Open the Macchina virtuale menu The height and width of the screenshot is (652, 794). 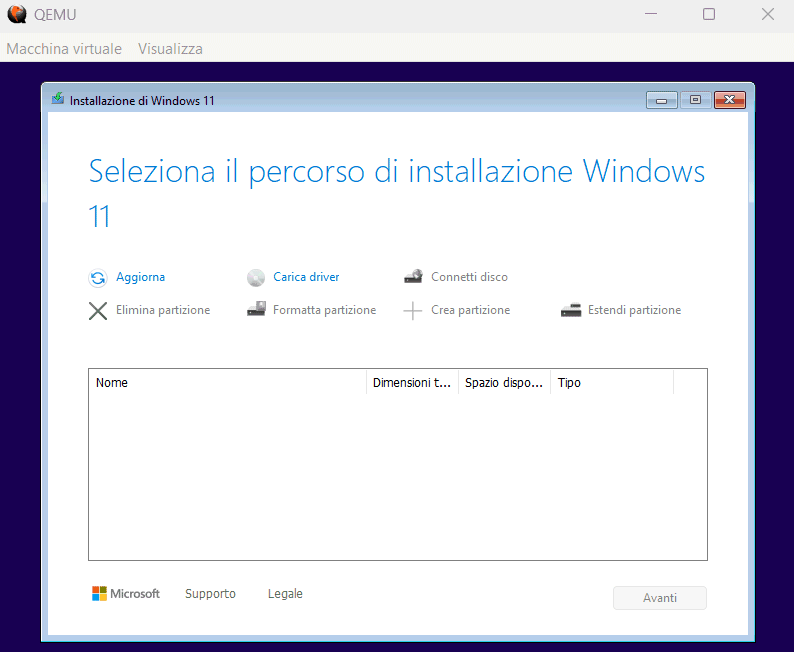coord(64,49)
